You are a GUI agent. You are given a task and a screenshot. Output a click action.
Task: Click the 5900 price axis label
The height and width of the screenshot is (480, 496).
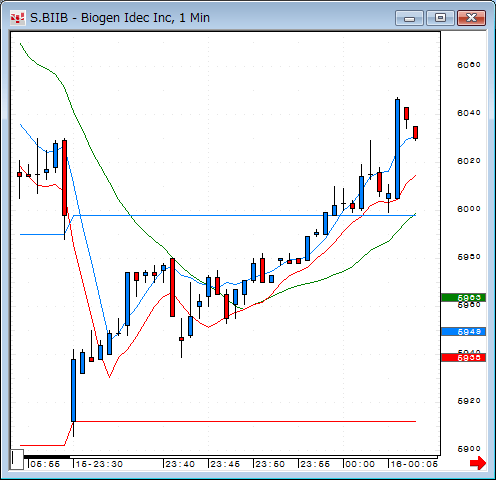[x=469, y=449]
